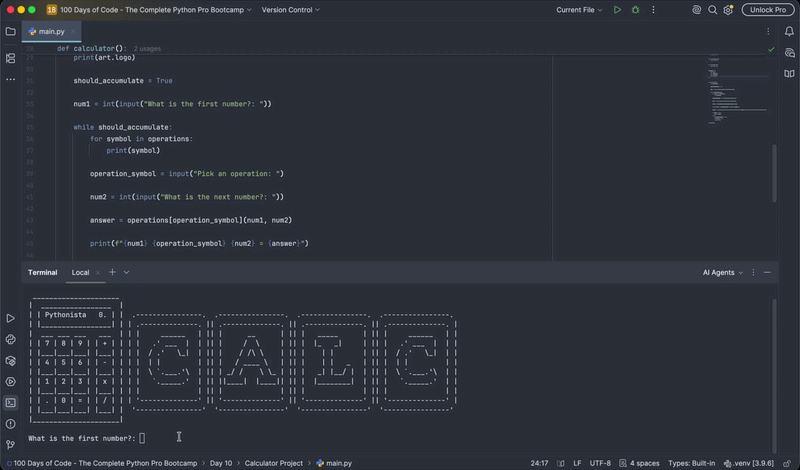
Task: Open Search Everywhere magnifier icon
Action: [x=712, y=10]
